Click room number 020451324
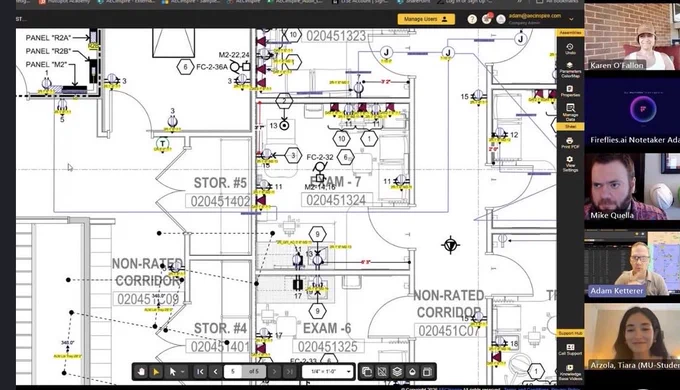680x390 pixels. click(336, 200)
